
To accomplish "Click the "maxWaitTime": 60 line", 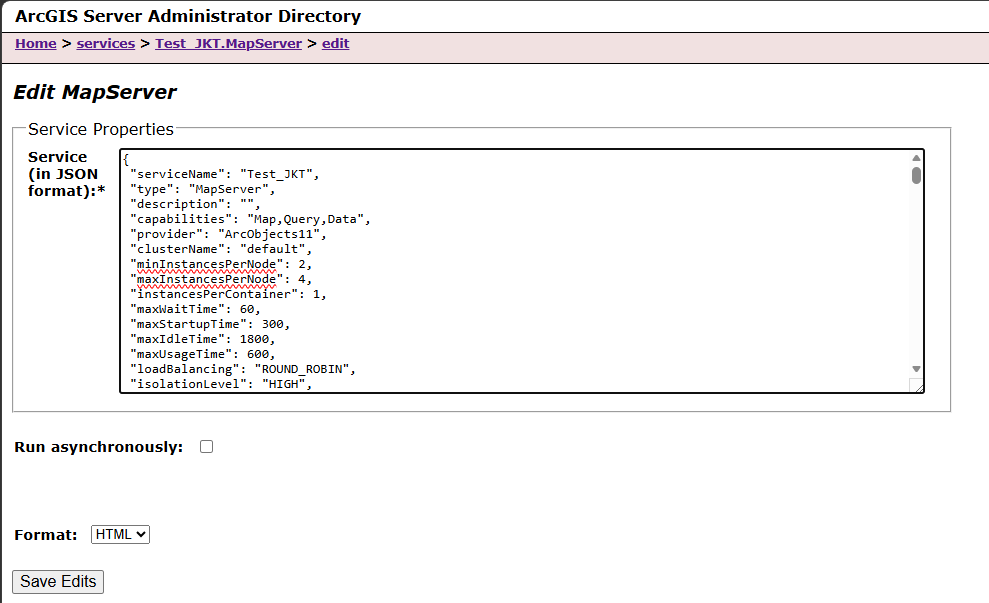I will coord(195,309).
